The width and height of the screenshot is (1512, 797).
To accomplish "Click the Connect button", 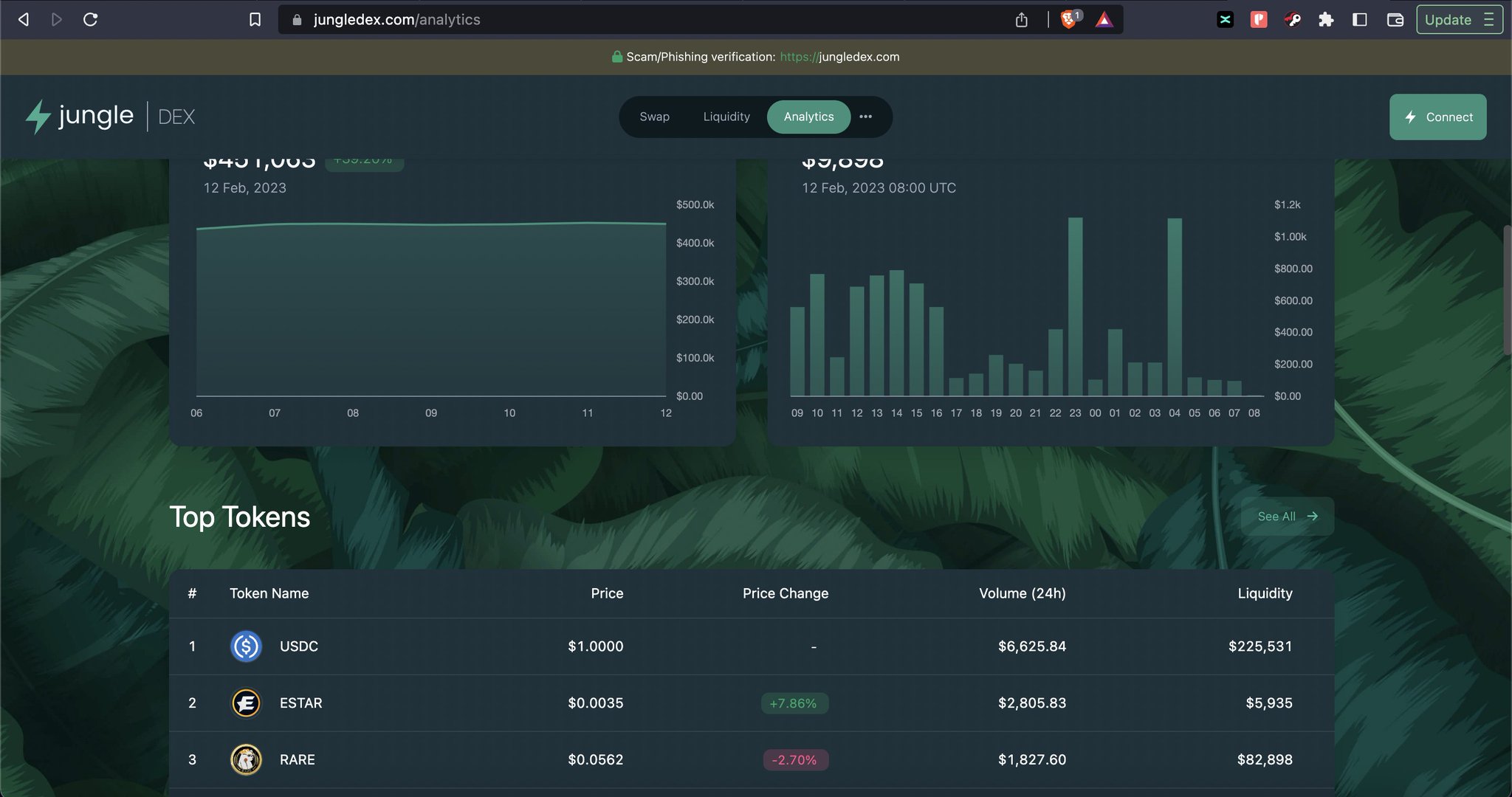I will point(1437,117).
